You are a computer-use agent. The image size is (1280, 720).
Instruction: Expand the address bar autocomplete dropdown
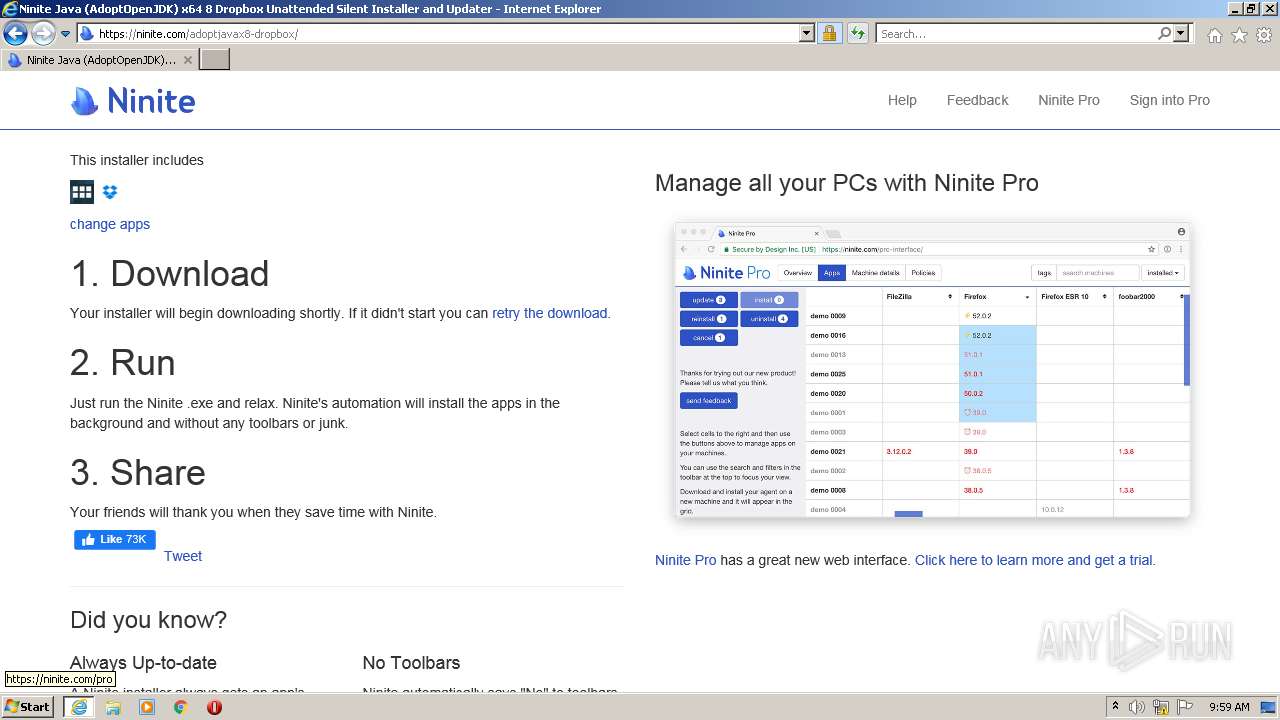807,33
